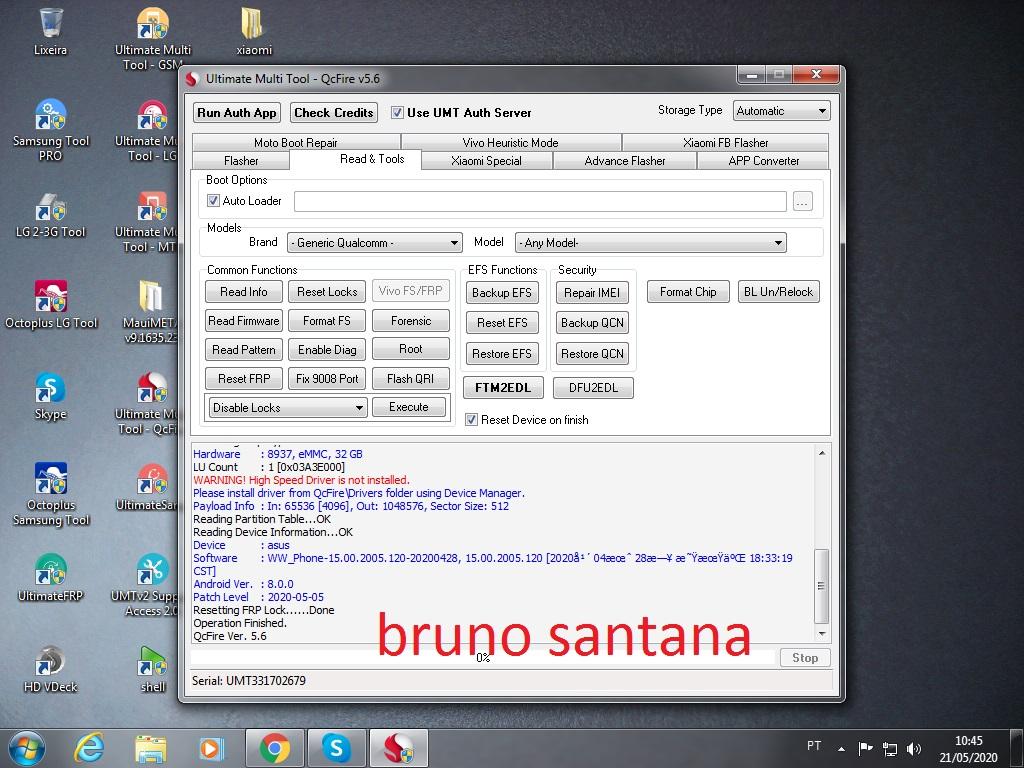Click Execute next to Disable Locks
Screen dimensions: 1024x768
pyautogui.click(x=409, y=407)
